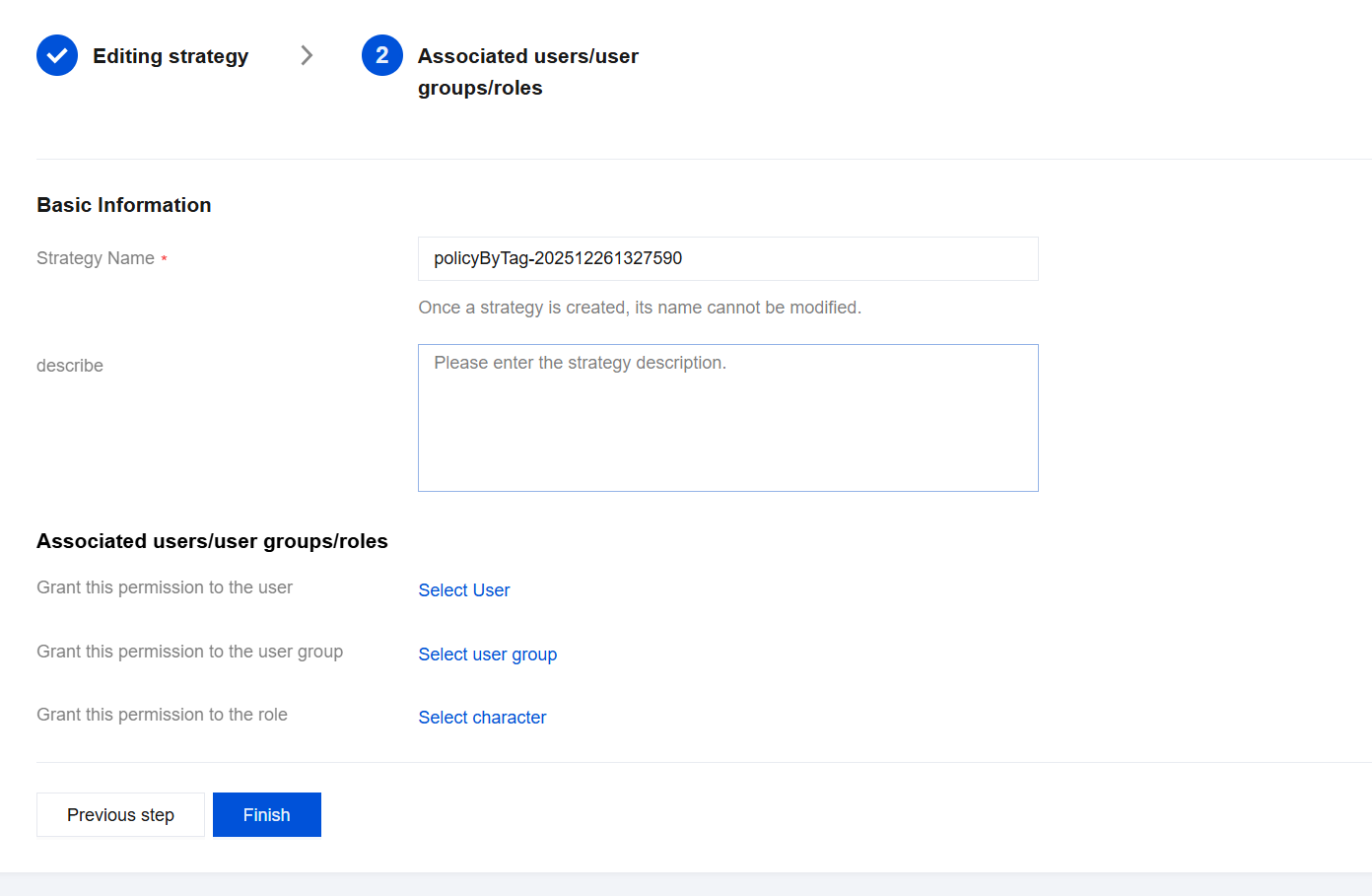1372x896 pixels.
Task: Click the Associated users/user groups/roles section heading
Action: click(x=212, y=541)
